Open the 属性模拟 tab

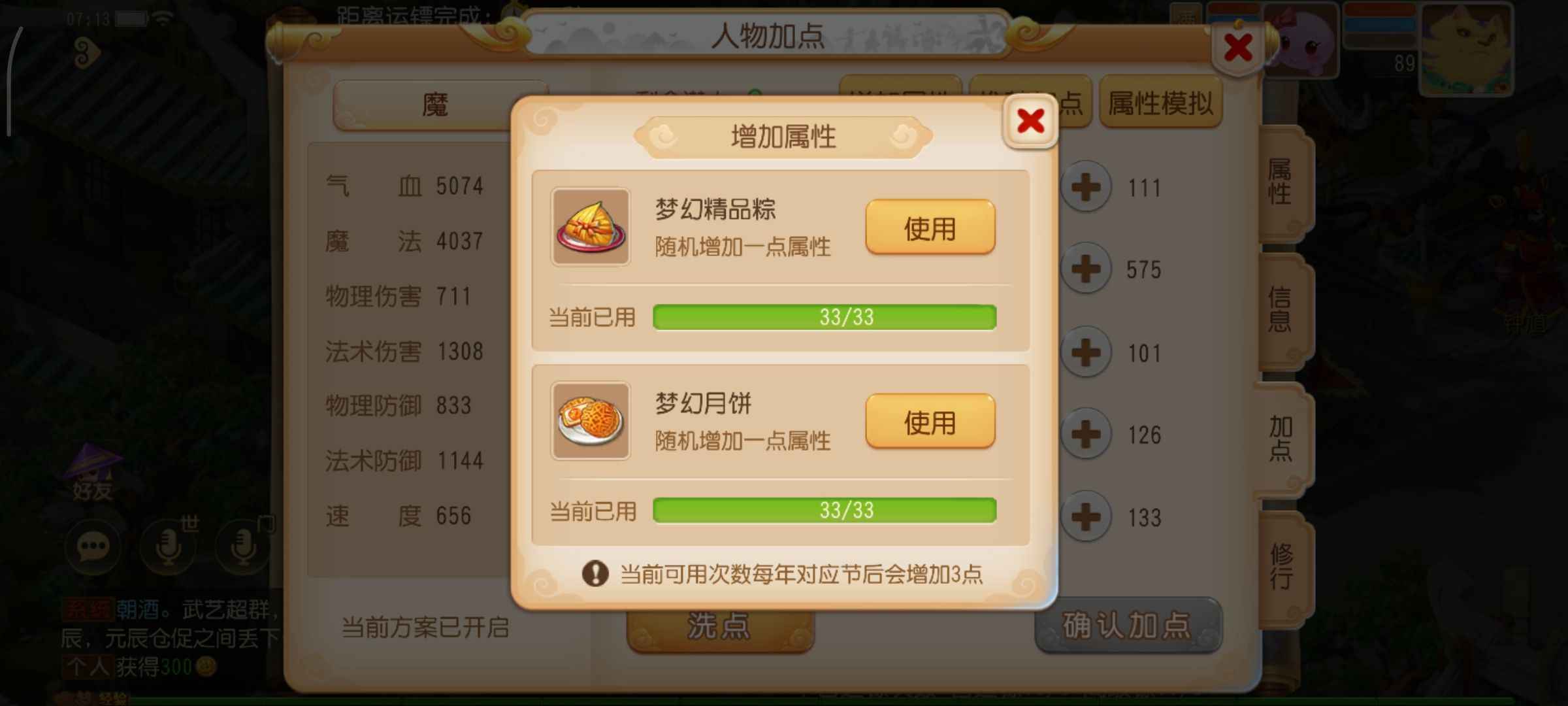(1161, 102)
